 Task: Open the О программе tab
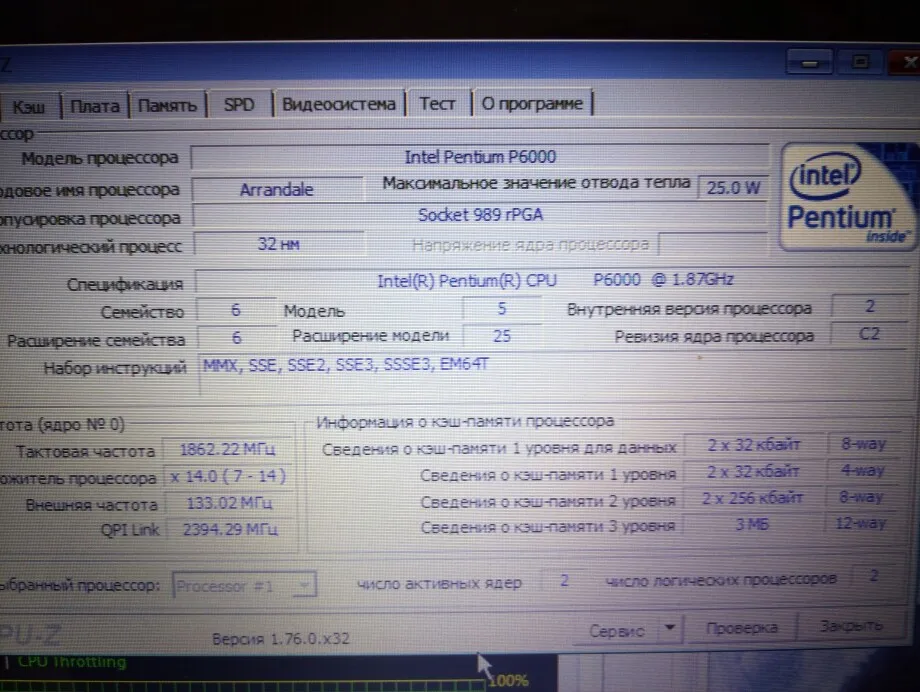coord(532,103)
